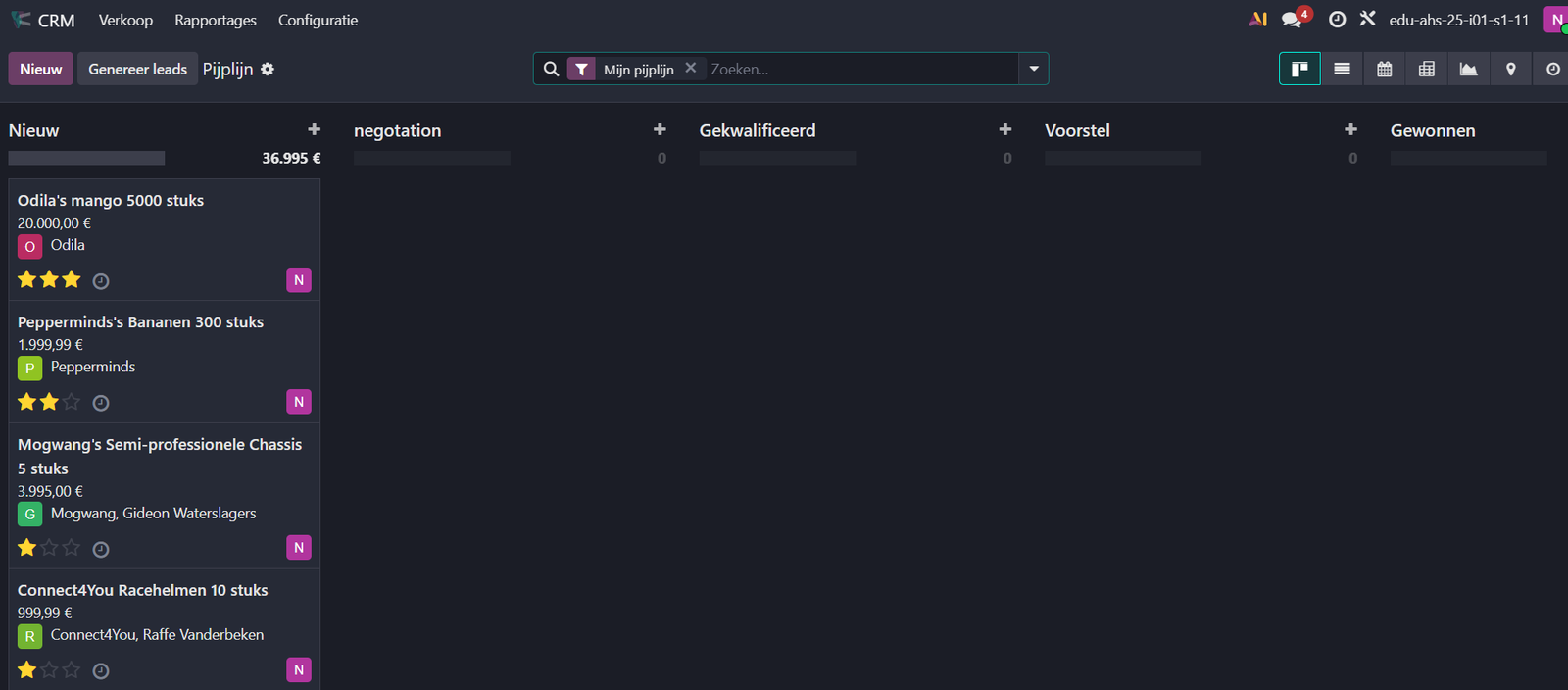Expand the search filter options dropdown
1568x690 pixels.
[x=1033, y=69]
